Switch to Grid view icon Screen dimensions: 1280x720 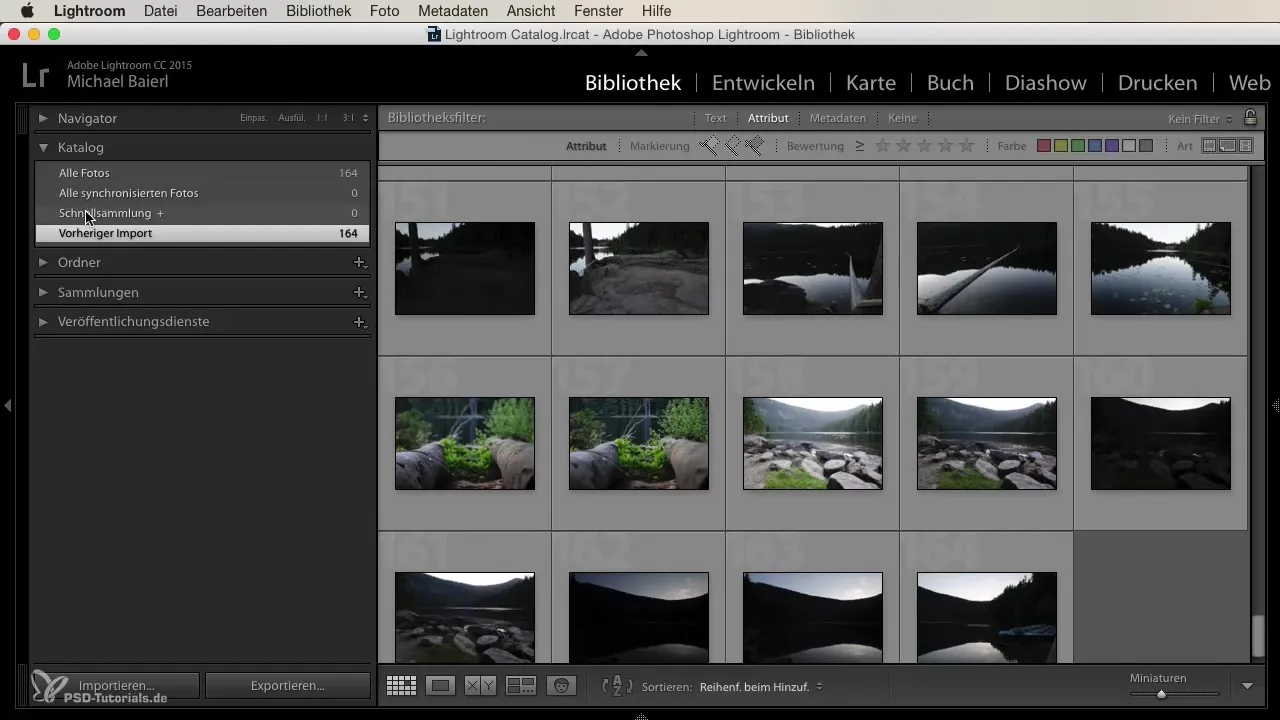(401, 686)
